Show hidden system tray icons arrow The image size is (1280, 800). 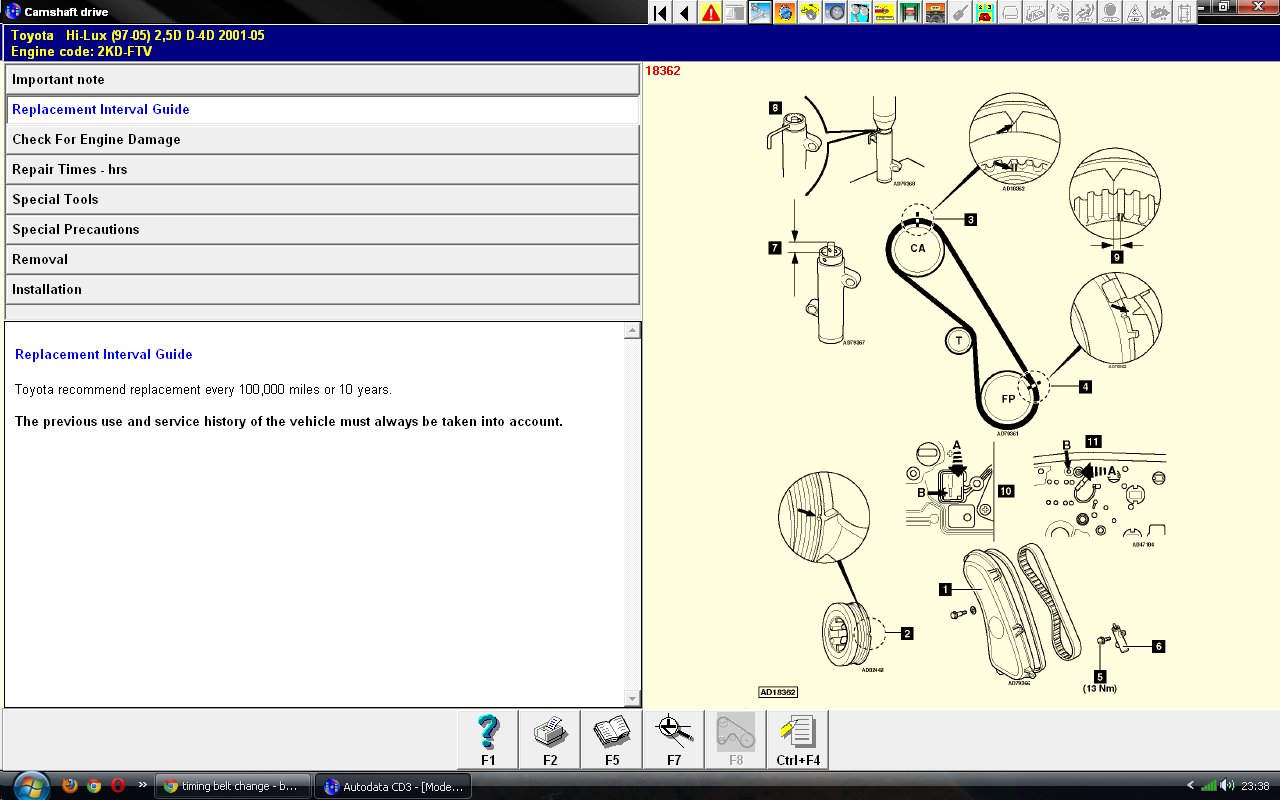pos(1189,786)
